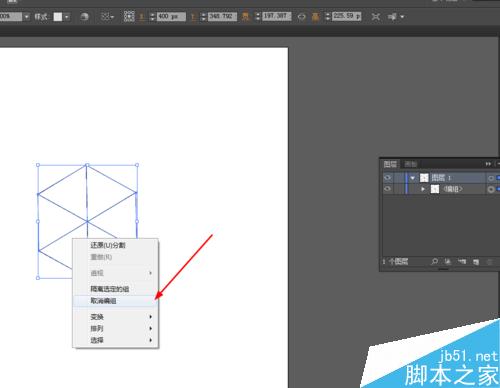Select the <编组> row name
Image resolution: width=500 pixels, height=388 pixels.
pos(453,189)
